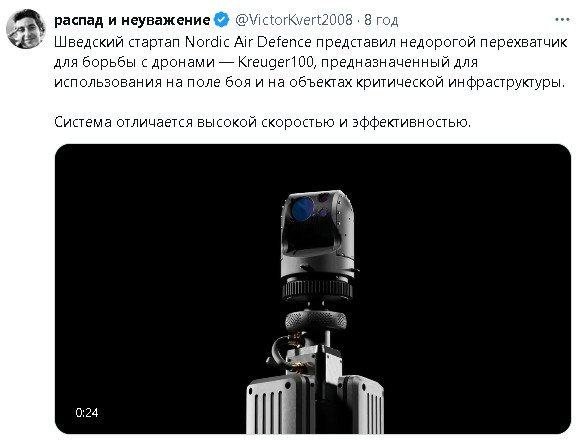The height and width of the screenshot is (441, 582).
Task: Click the 0:24 video duration label
Action: tap(87, 412)
